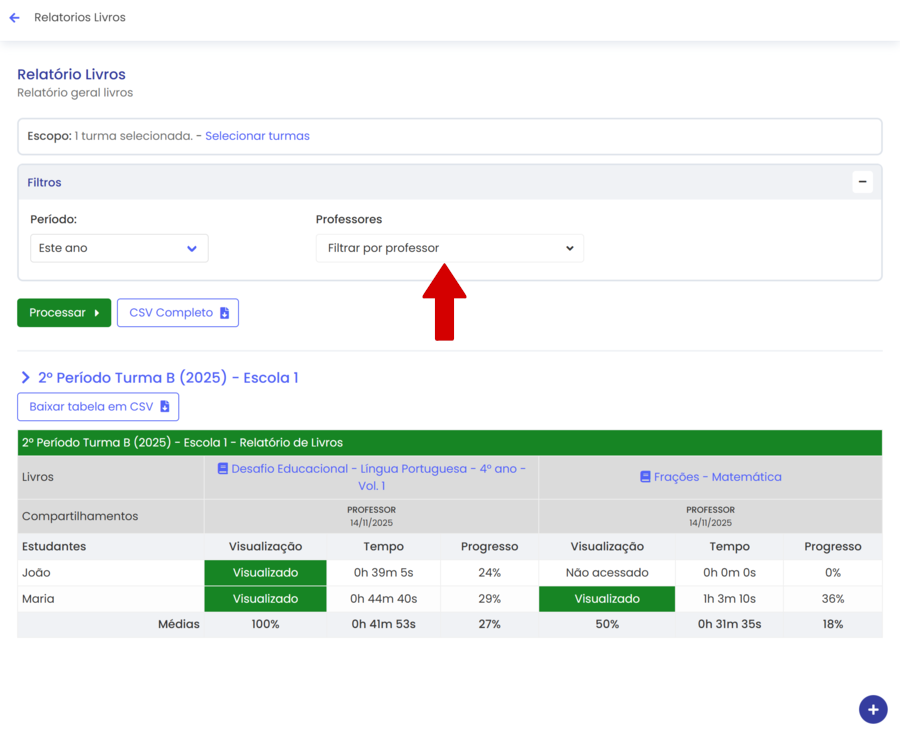Open the Filtrar por professor dropdown
Screen dimensions: 900x736
coord(449,248)
